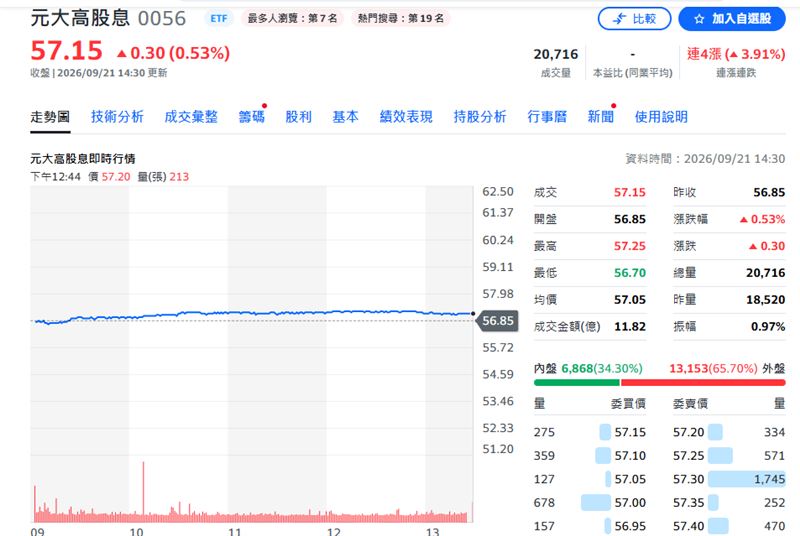Click the stock code 0056
The image size is (800, 536).
pyautogui.click(x=162, y=19)
